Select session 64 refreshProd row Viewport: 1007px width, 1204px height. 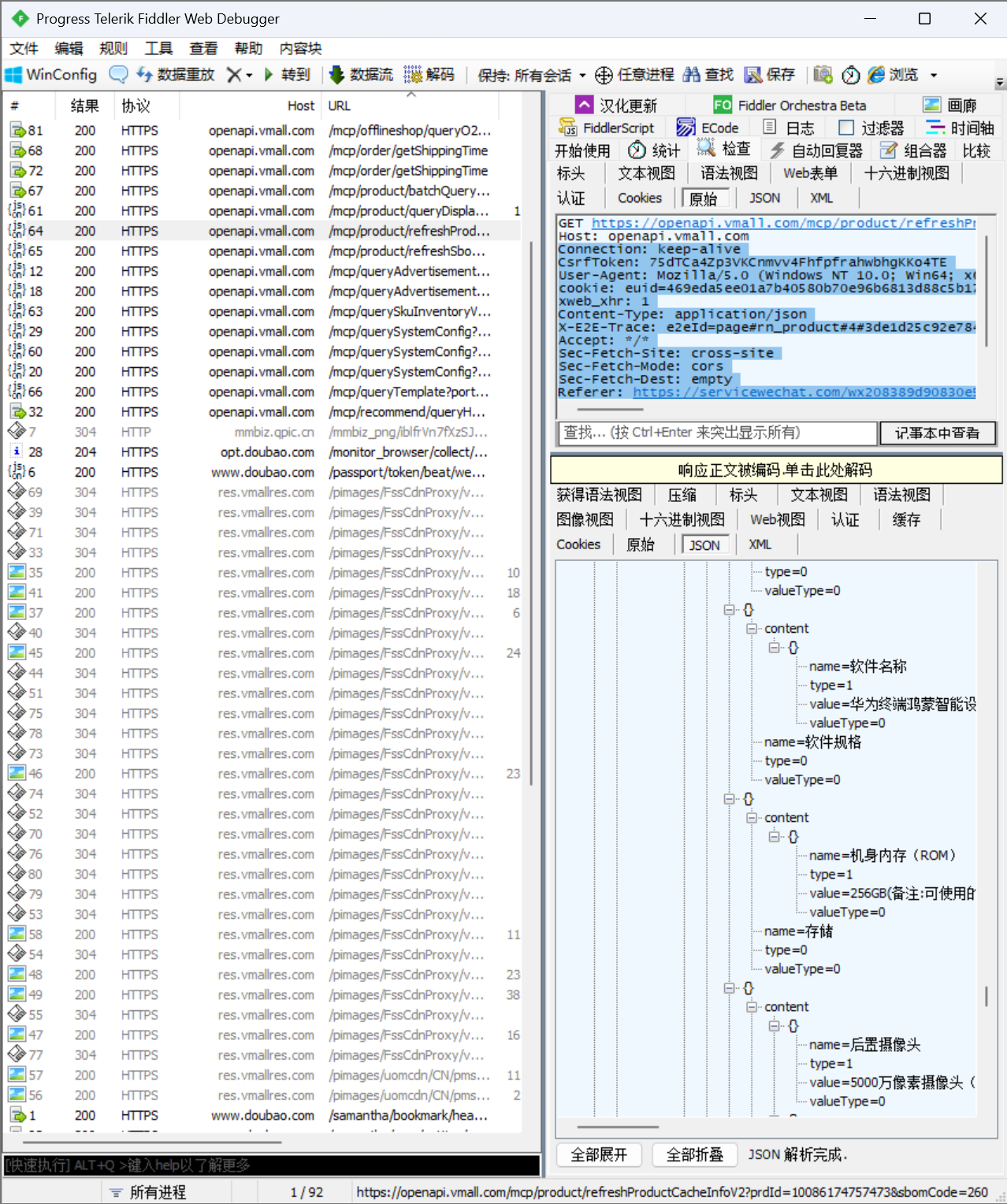264,231
